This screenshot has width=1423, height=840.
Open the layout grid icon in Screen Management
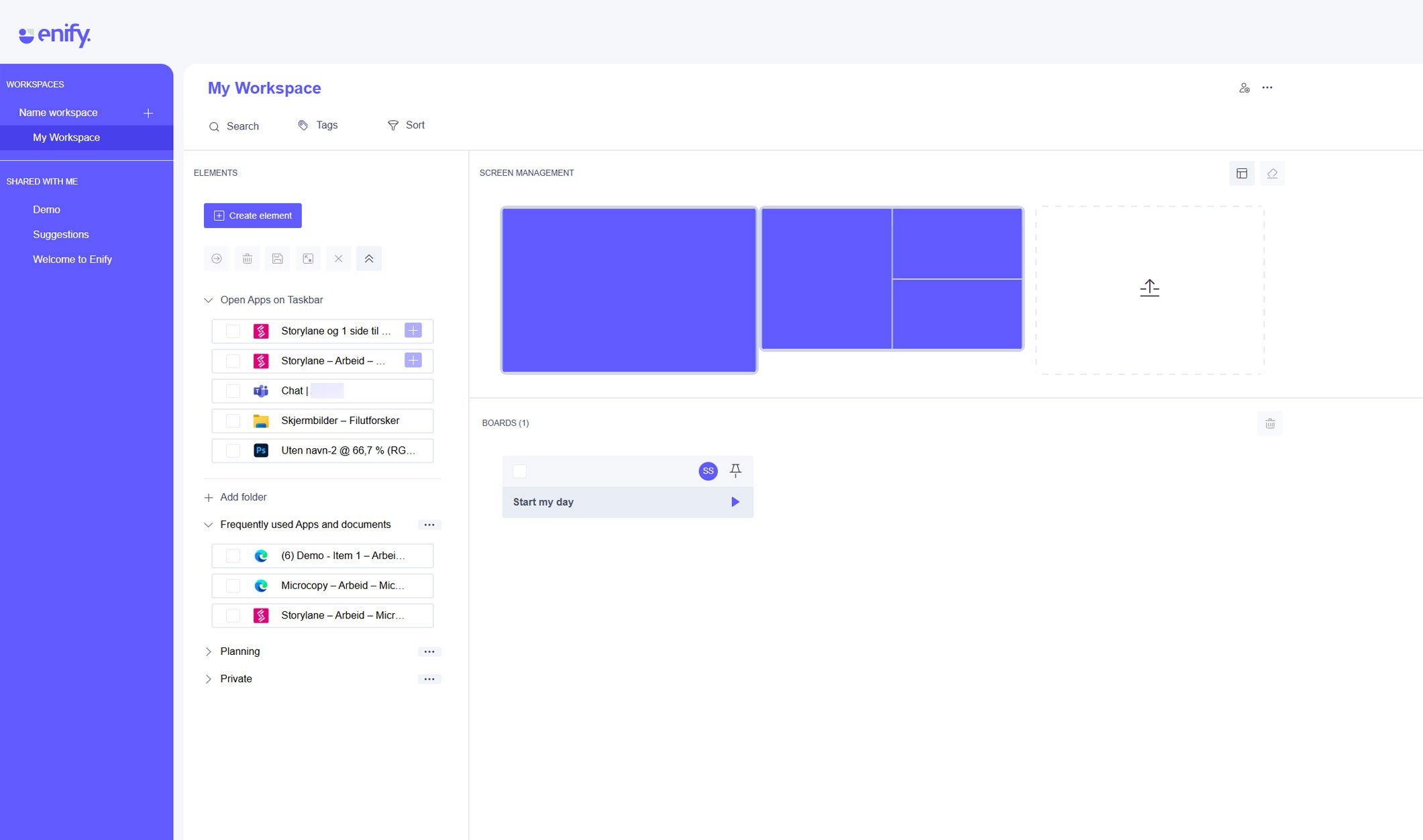pyautogui.click(x=1242, y=174)
